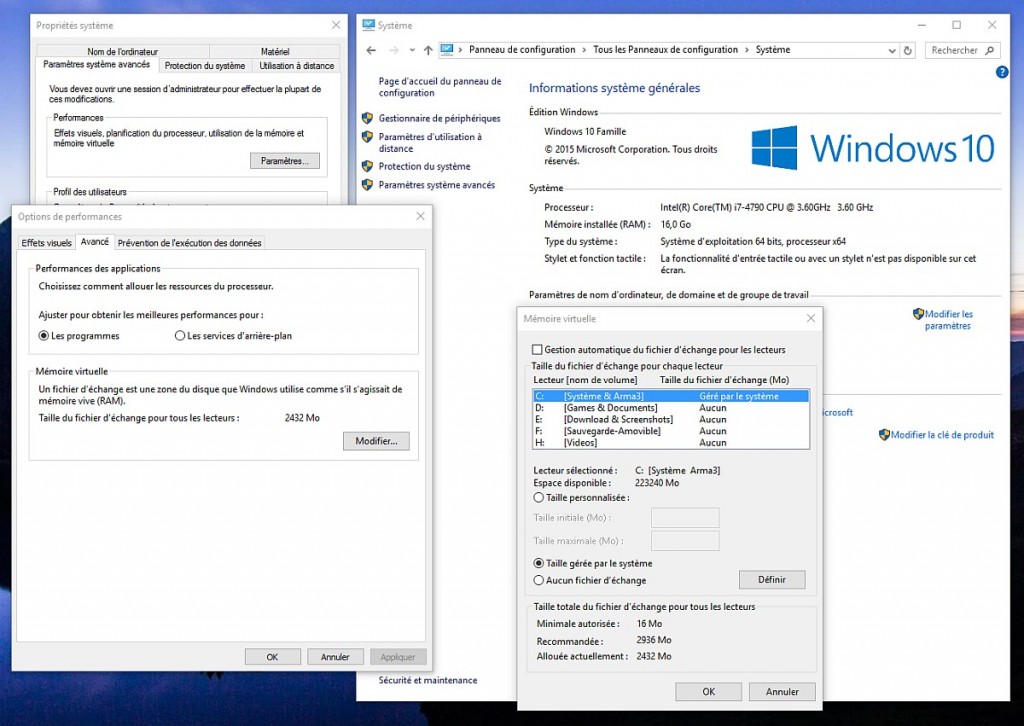Click Modifier... button in Mémoire virtuelle section

(376, 441)
